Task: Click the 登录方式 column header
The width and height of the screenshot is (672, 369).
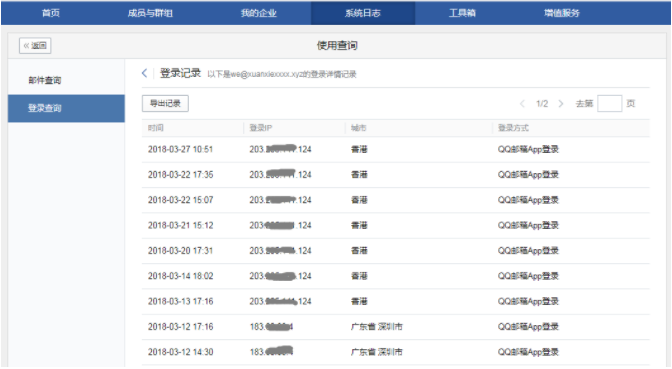Action: click(x=513, y=128)
